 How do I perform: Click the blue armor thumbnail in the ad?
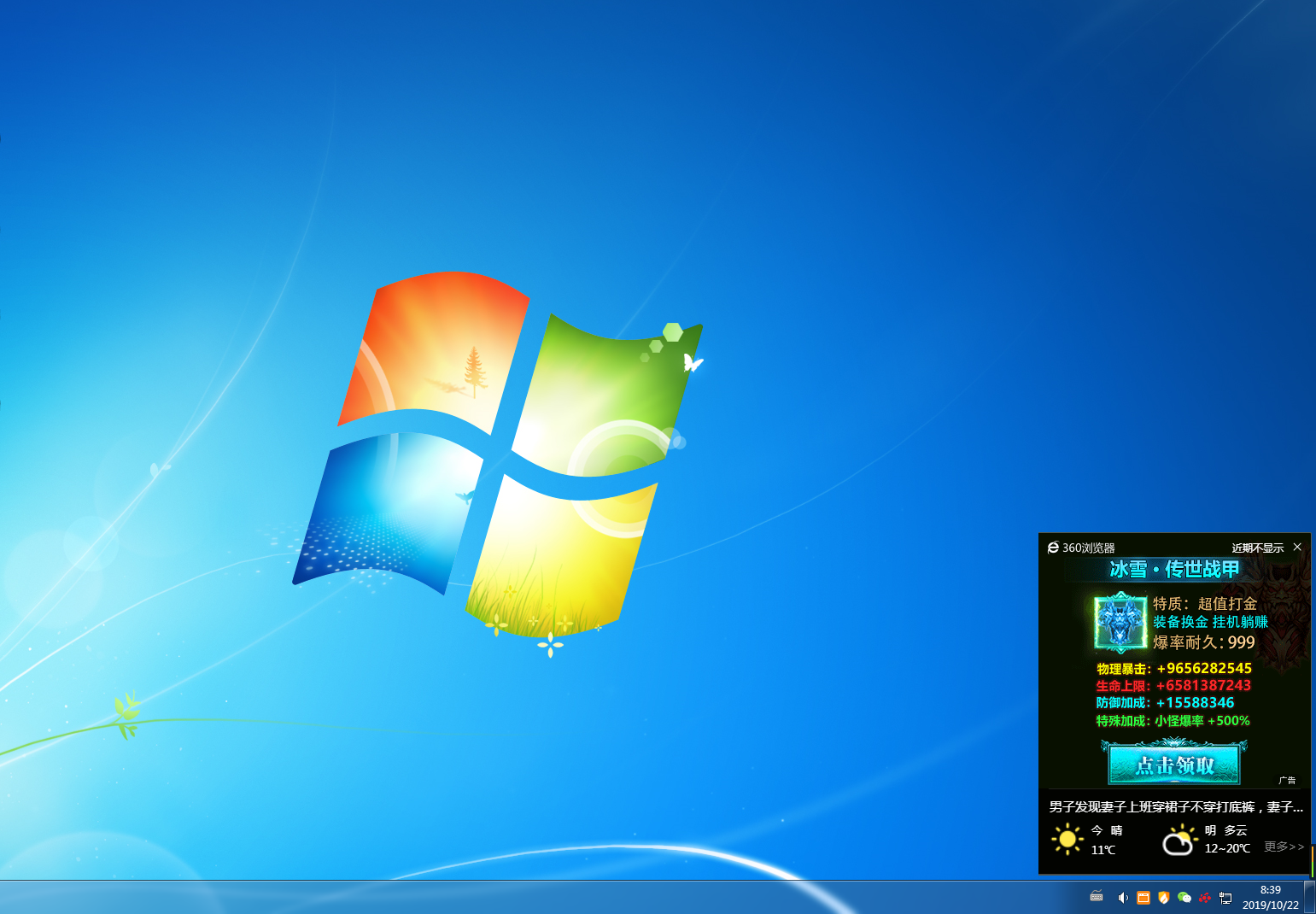(1120, 622)
